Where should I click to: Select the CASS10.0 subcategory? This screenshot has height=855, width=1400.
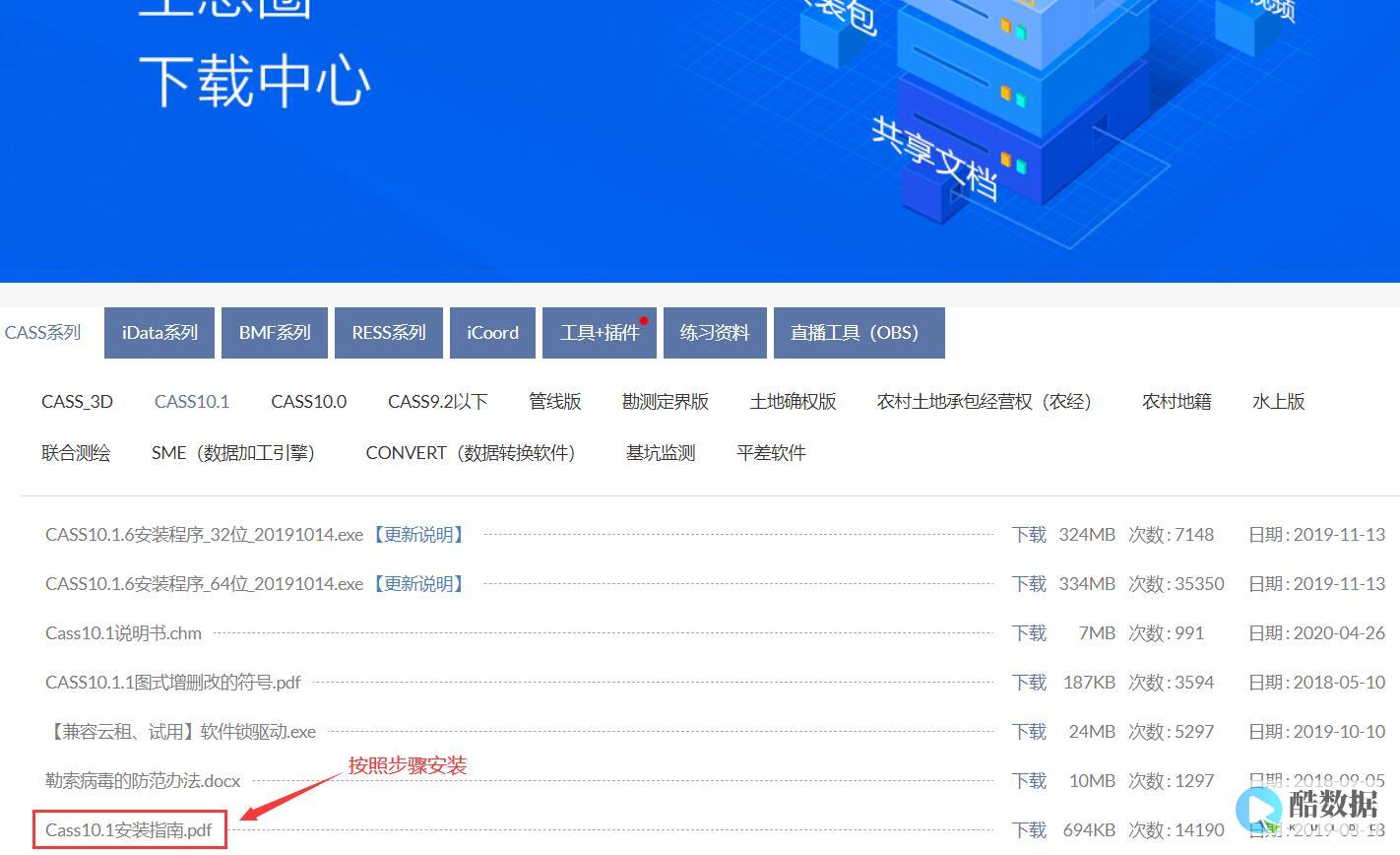pos(309,402)
